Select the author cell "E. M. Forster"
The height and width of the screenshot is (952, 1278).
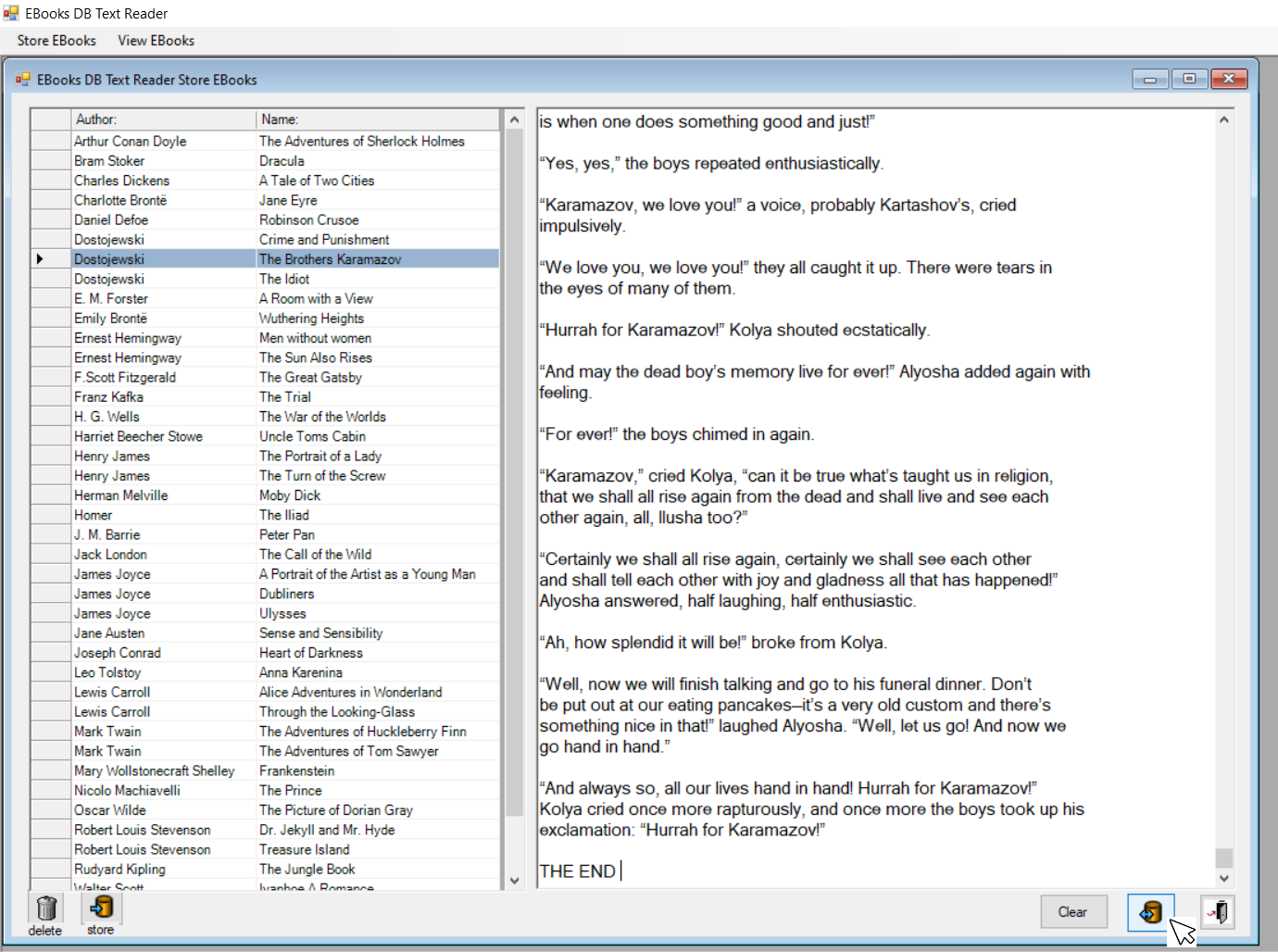tap(164, 299)
